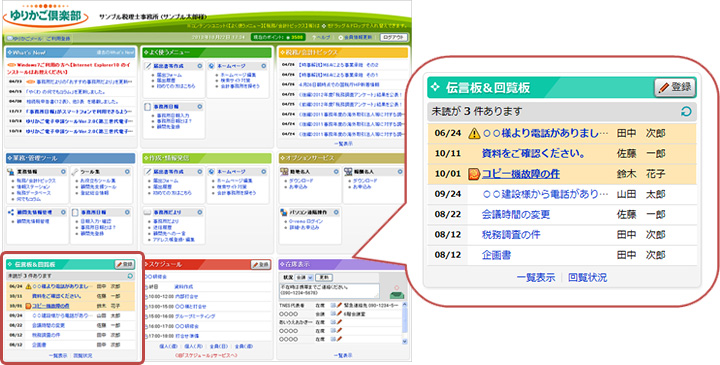This screenshot has height=365, width=720.
Task: Click 税務データベース link under 業務情報
Action: (33, 193)
